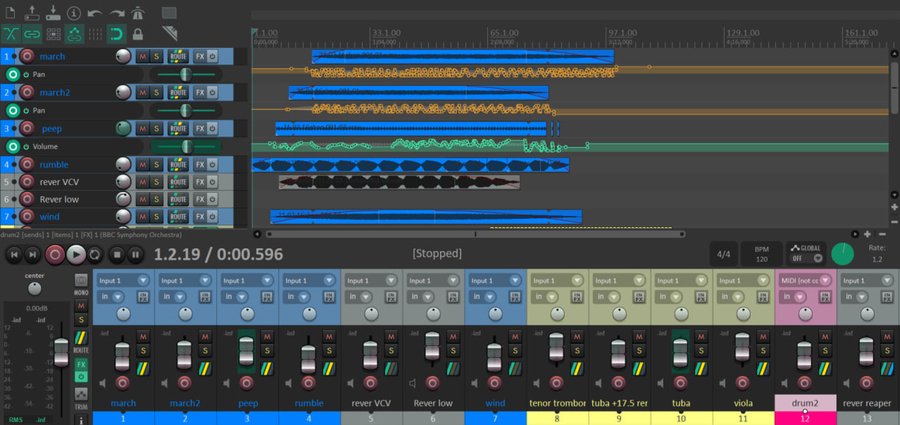Image resolution: width=900 pixels, height=425 pixels.
Task: Mute the tenor trombone mixer strip
Action: [577, 335]
